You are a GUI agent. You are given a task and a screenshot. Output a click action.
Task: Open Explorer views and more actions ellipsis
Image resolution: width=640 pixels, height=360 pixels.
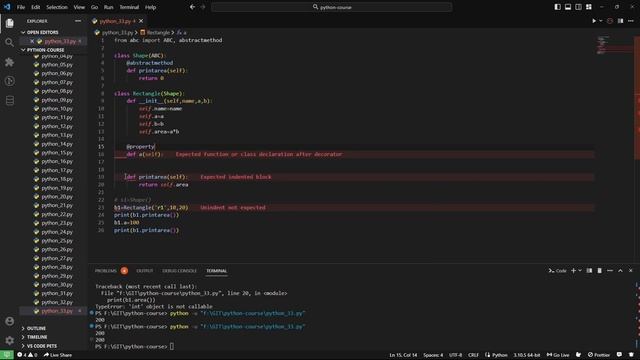click(x=78, y=21)
